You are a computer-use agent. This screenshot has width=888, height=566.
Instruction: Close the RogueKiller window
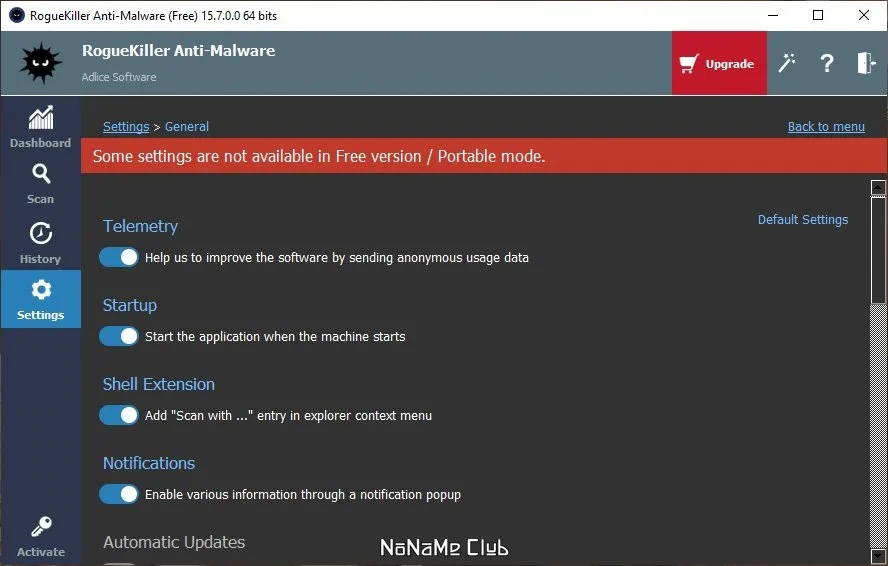point(864,15)
